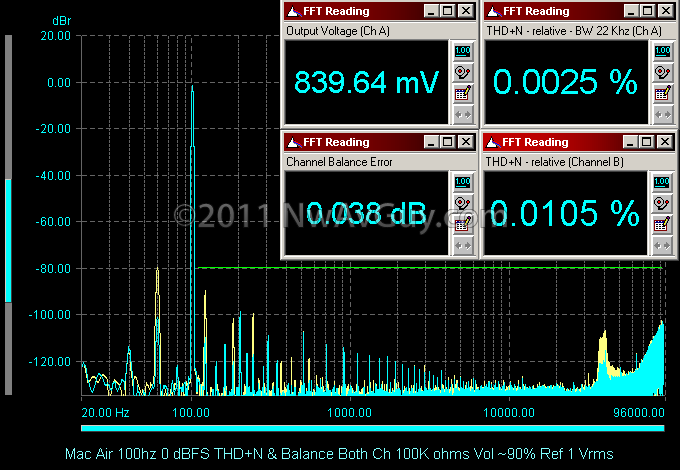Click the vertical cyan dBr range bar at left
The image size is (680, 470).
(9, 240)
